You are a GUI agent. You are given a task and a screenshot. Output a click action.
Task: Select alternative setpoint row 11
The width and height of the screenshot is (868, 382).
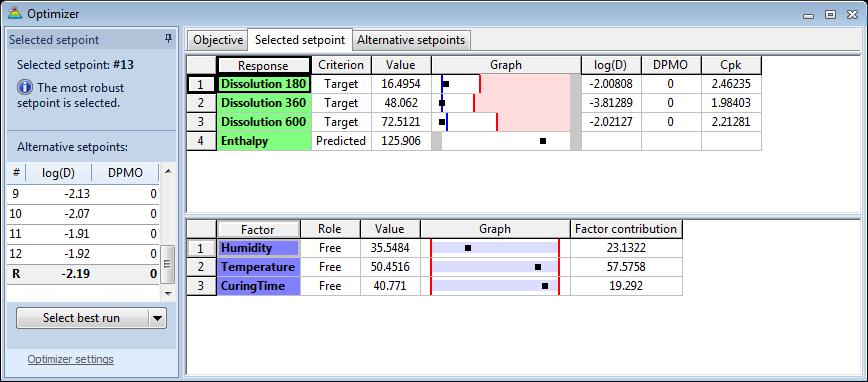coord(83,234)
